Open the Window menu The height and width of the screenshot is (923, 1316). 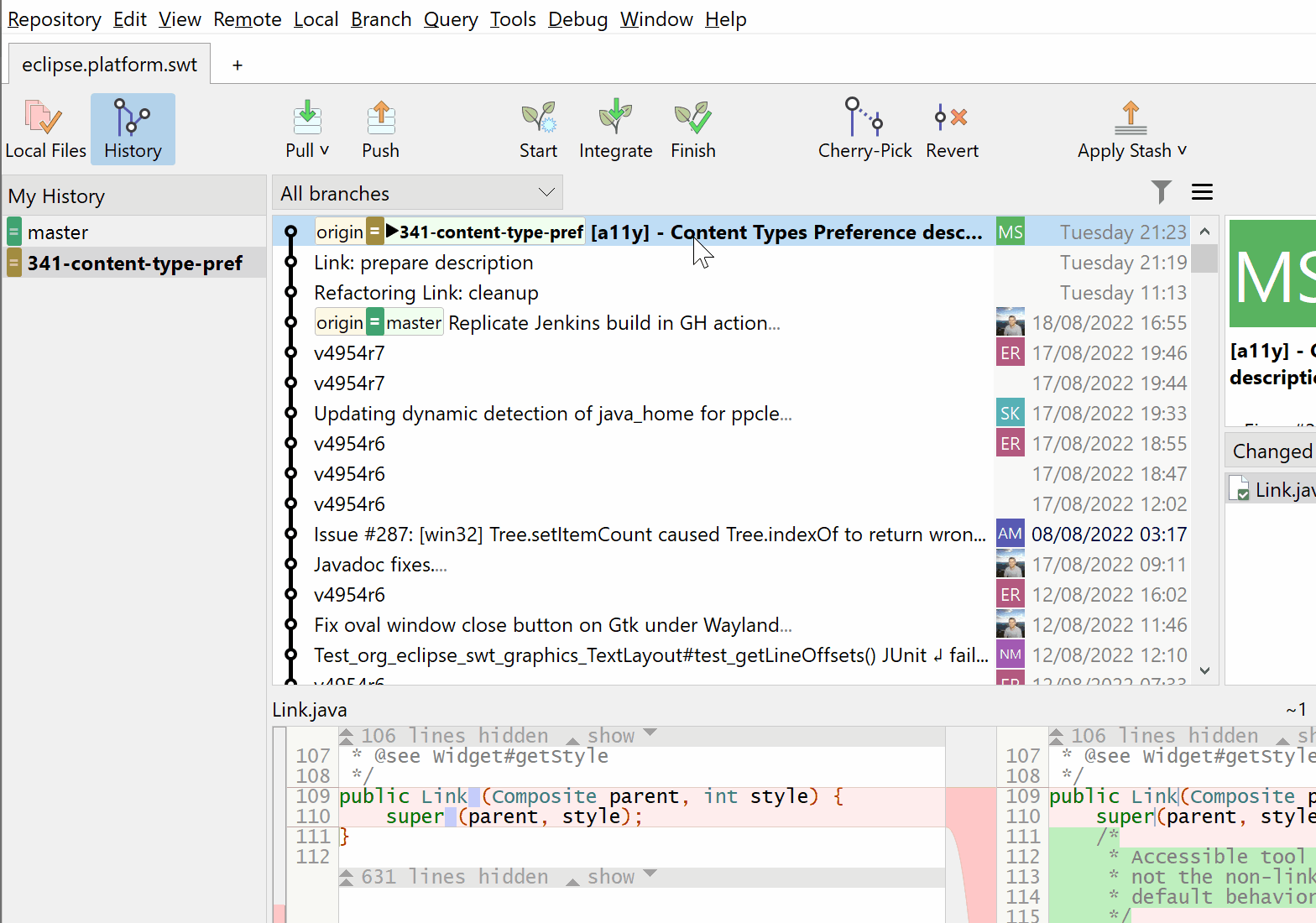click(656, 18)
